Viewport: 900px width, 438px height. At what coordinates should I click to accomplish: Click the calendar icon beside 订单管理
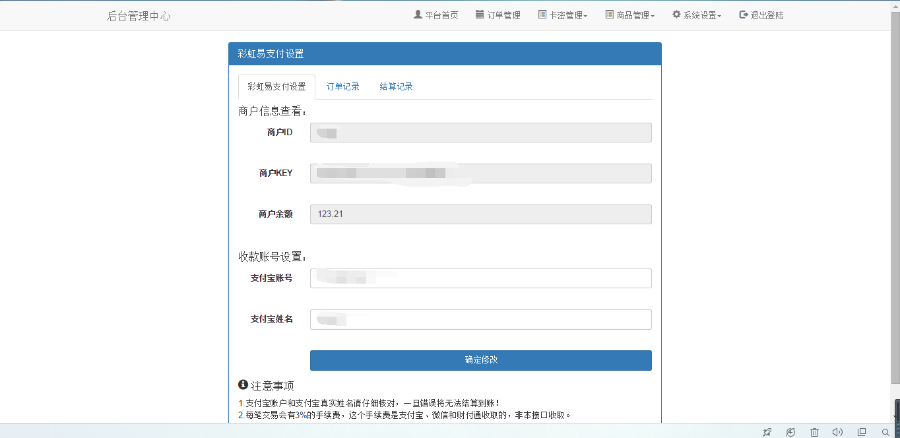pyautogui.click(x=480, y=14)
